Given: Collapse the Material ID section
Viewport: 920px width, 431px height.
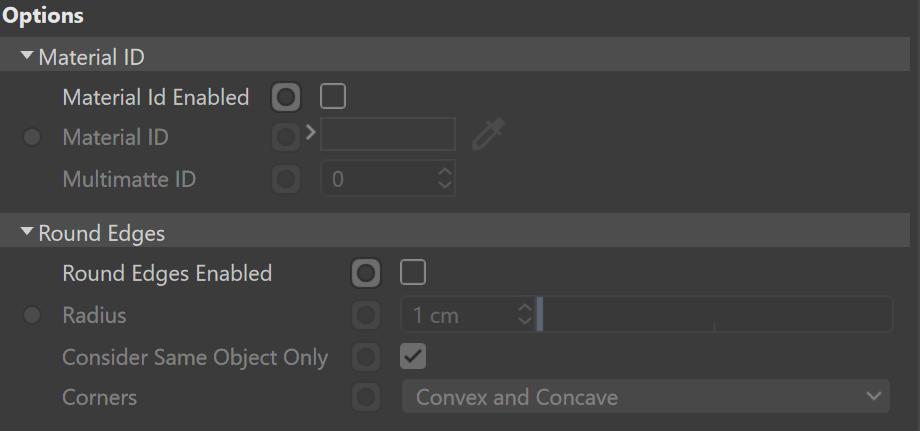Looking at the screenshot, I should click(x=27, y=56).
